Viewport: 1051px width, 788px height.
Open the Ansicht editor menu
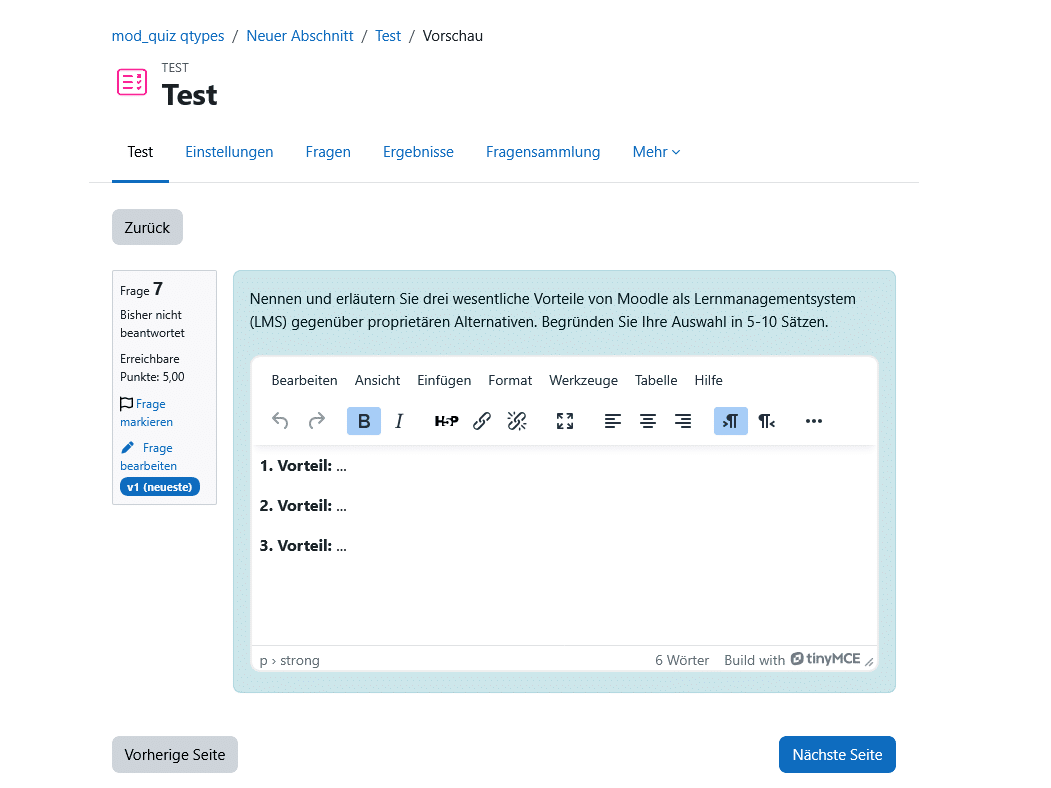[x=377, y=381]
